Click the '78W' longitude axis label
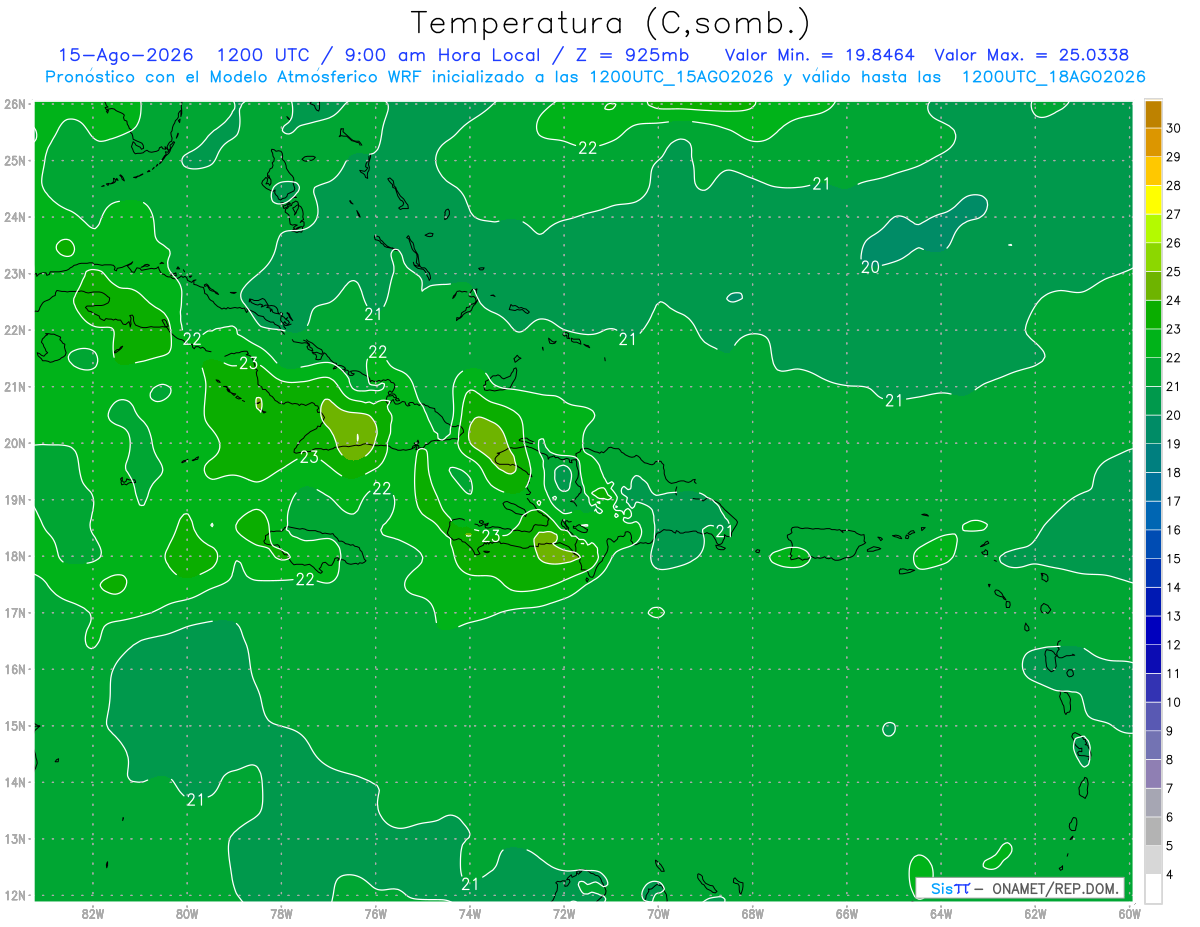Screen dimensions: 1200x927 coord(281,913)
